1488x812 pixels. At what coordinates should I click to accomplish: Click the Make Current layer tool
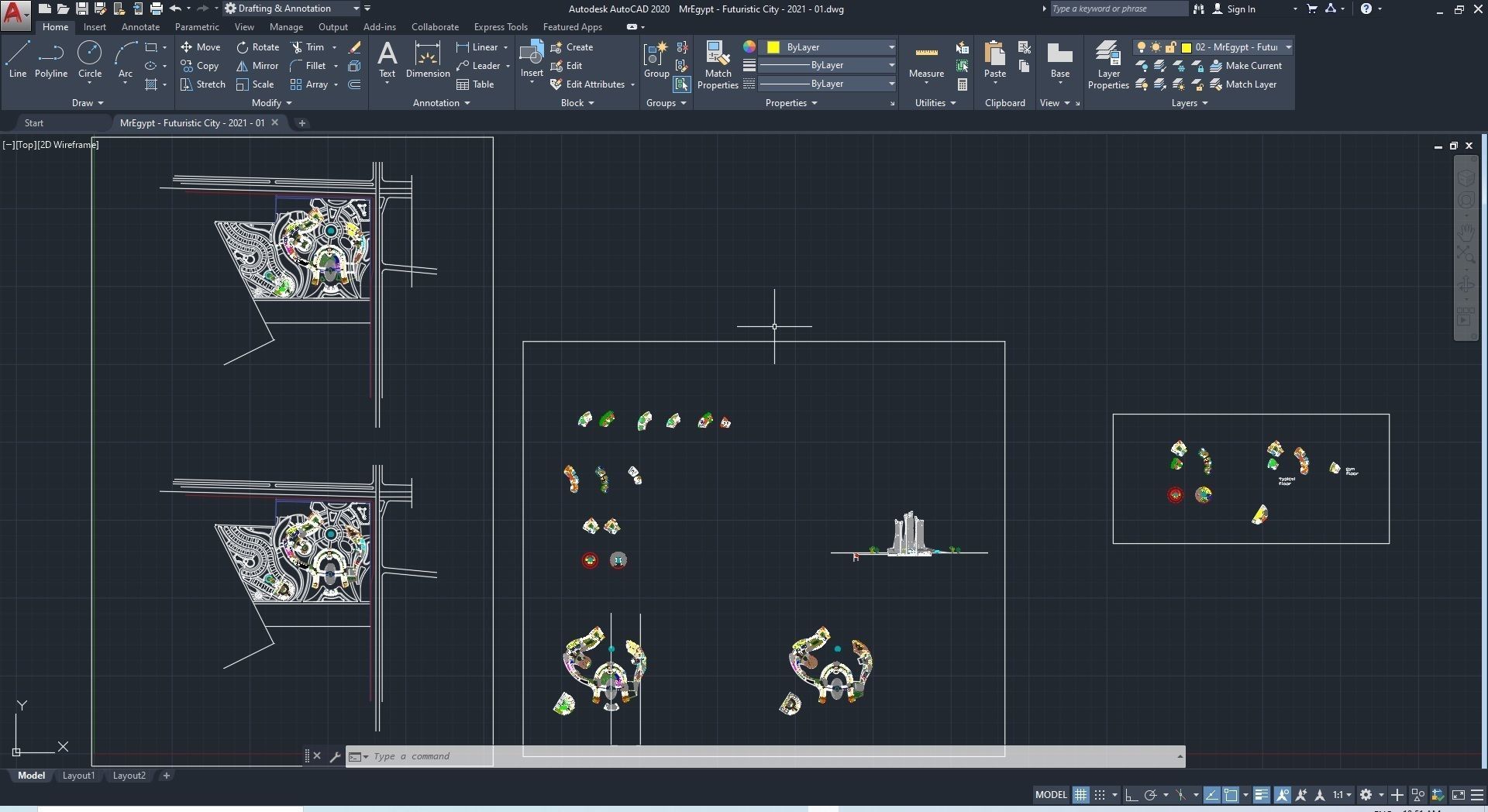(1246, 66)
